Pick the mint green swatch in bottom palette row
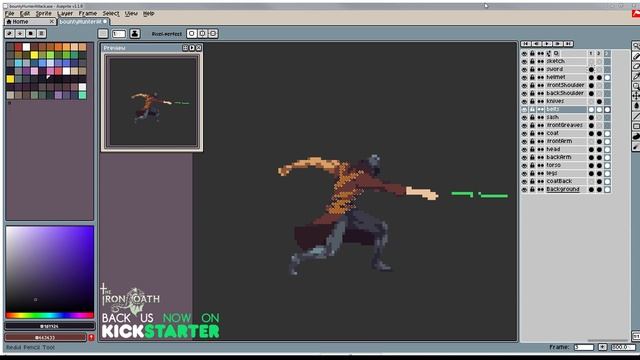 tap(82, 95)
